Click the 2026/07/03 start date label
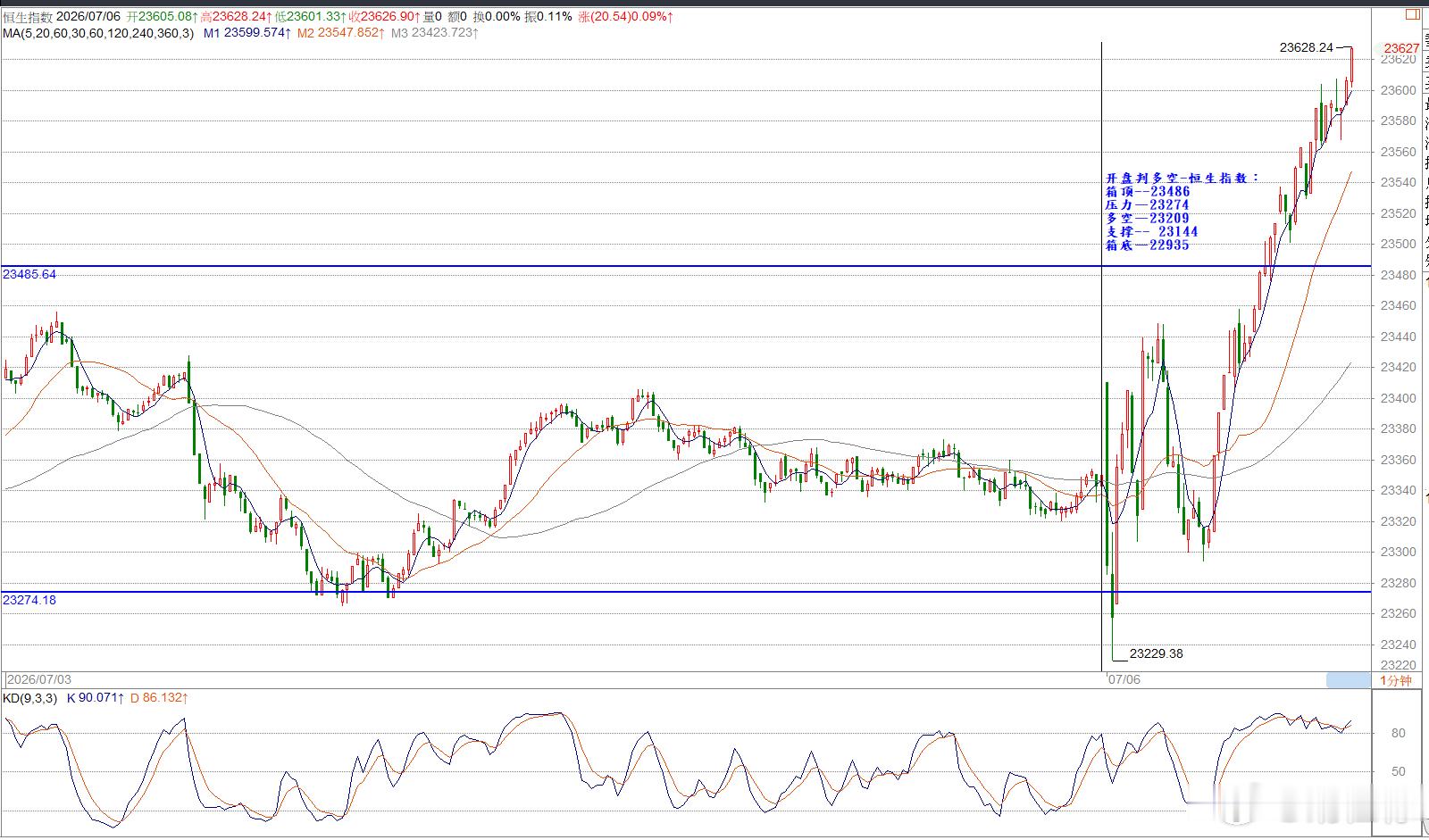Screen dimensions: 1429x840 (x=38, y=680)
